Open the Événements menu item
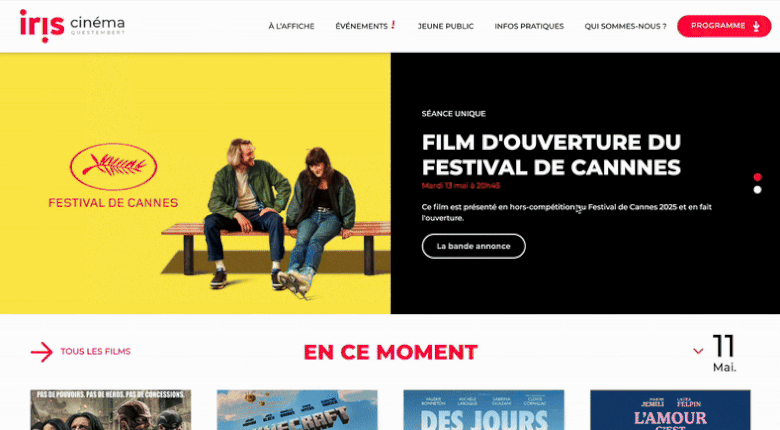Screen dimensions: 780x430 point(361,26)
